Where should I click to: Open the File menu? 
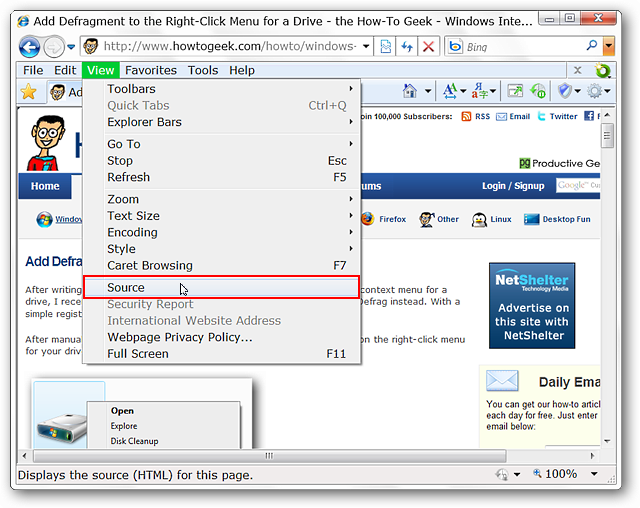coord(33,70)
